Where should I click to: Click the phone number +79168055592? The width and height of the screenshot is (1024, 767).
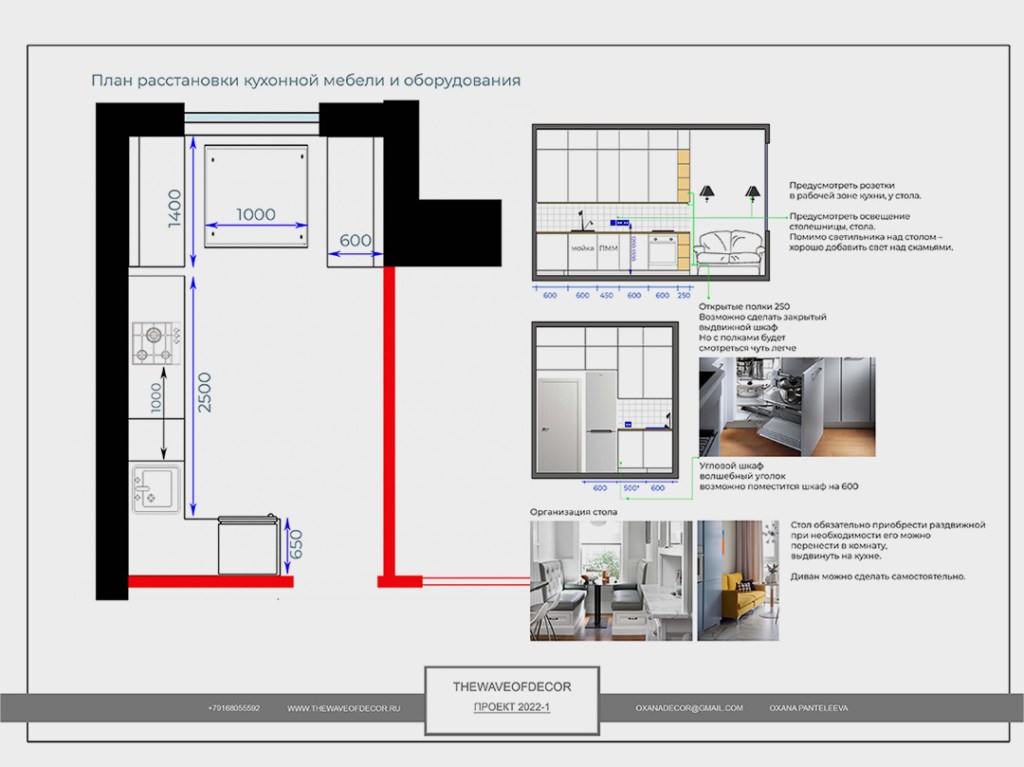coord(234,708)
